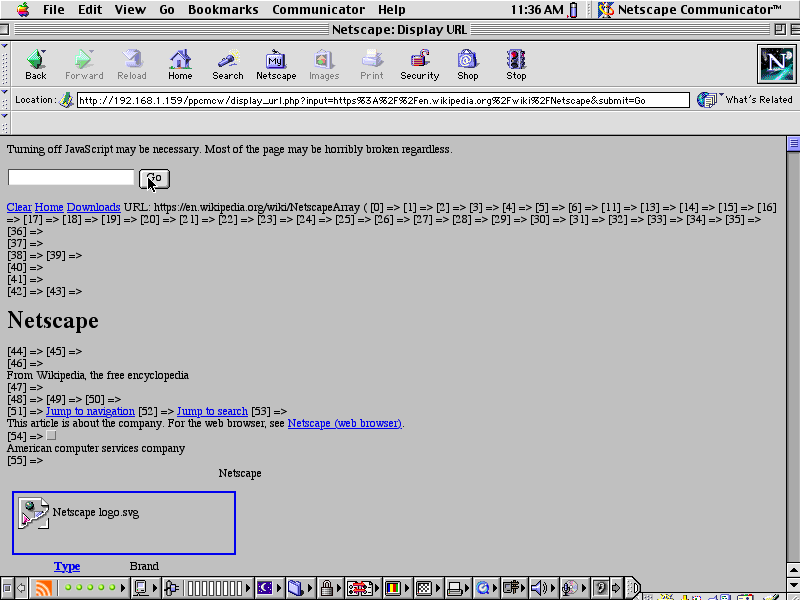Screen dimensions: 800x600
Task: Click the Apple menu icon
Action: pos(22,9)
